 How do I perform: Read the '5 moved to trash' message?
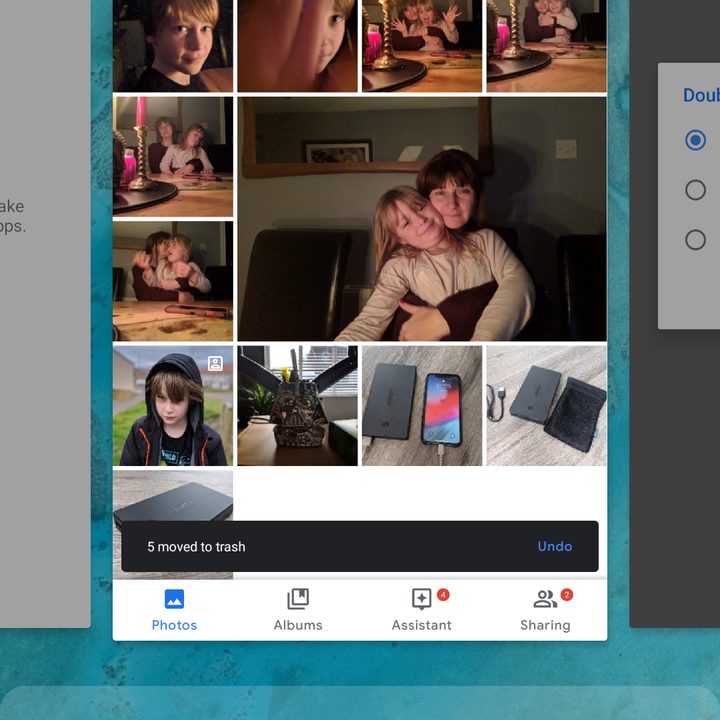pos(196,546)
